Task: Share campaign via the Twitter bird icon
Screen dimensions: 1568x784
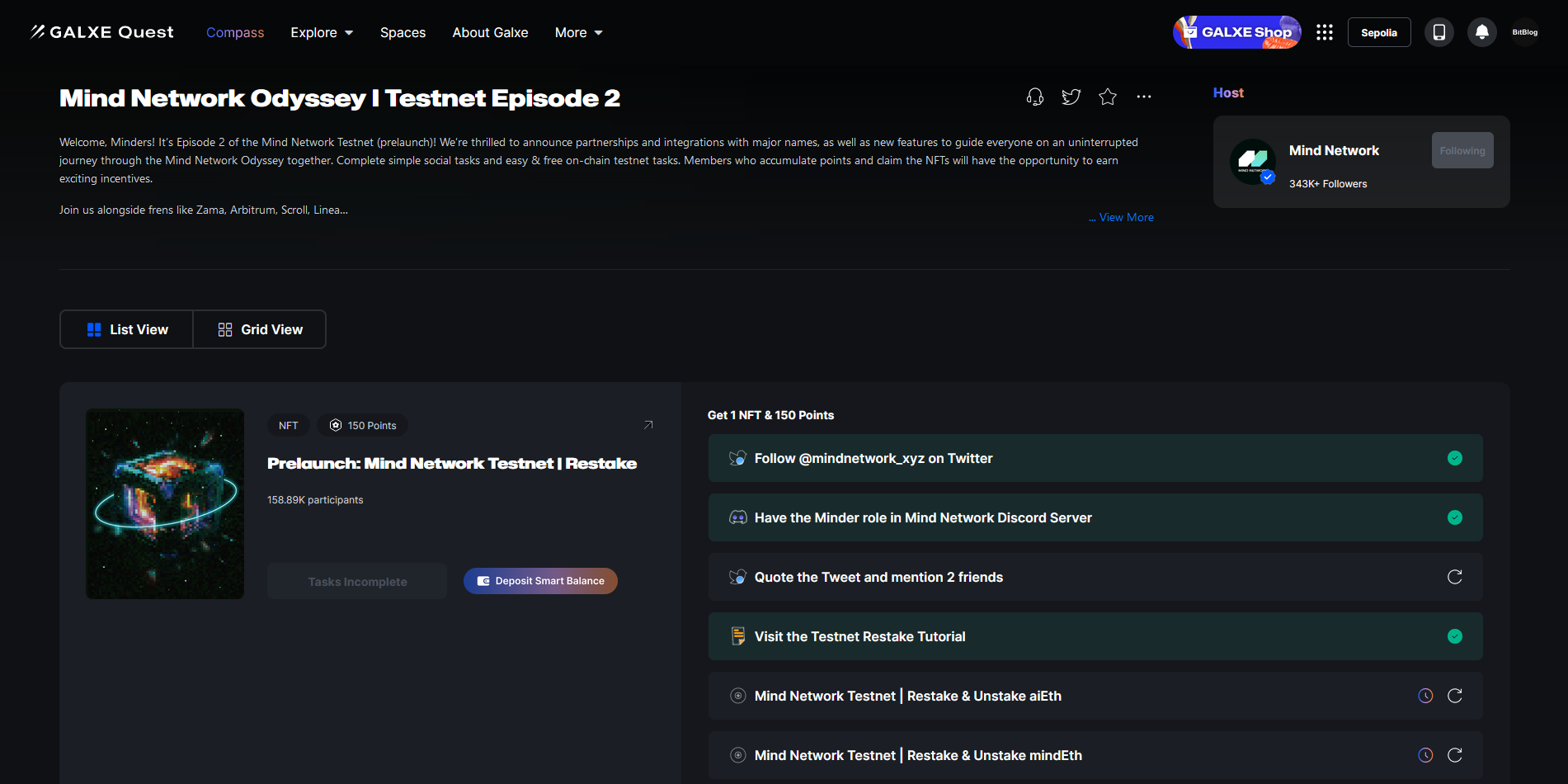Action: coord(1071,97)
